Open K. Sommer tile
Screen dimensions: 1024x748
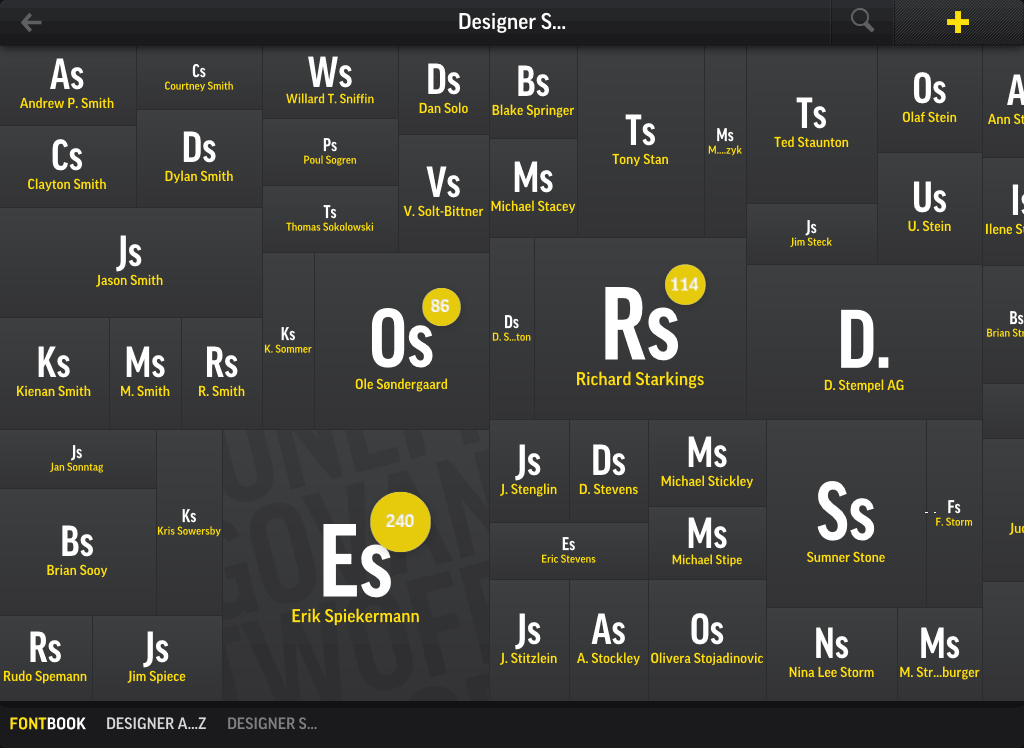tap(288, 340)
